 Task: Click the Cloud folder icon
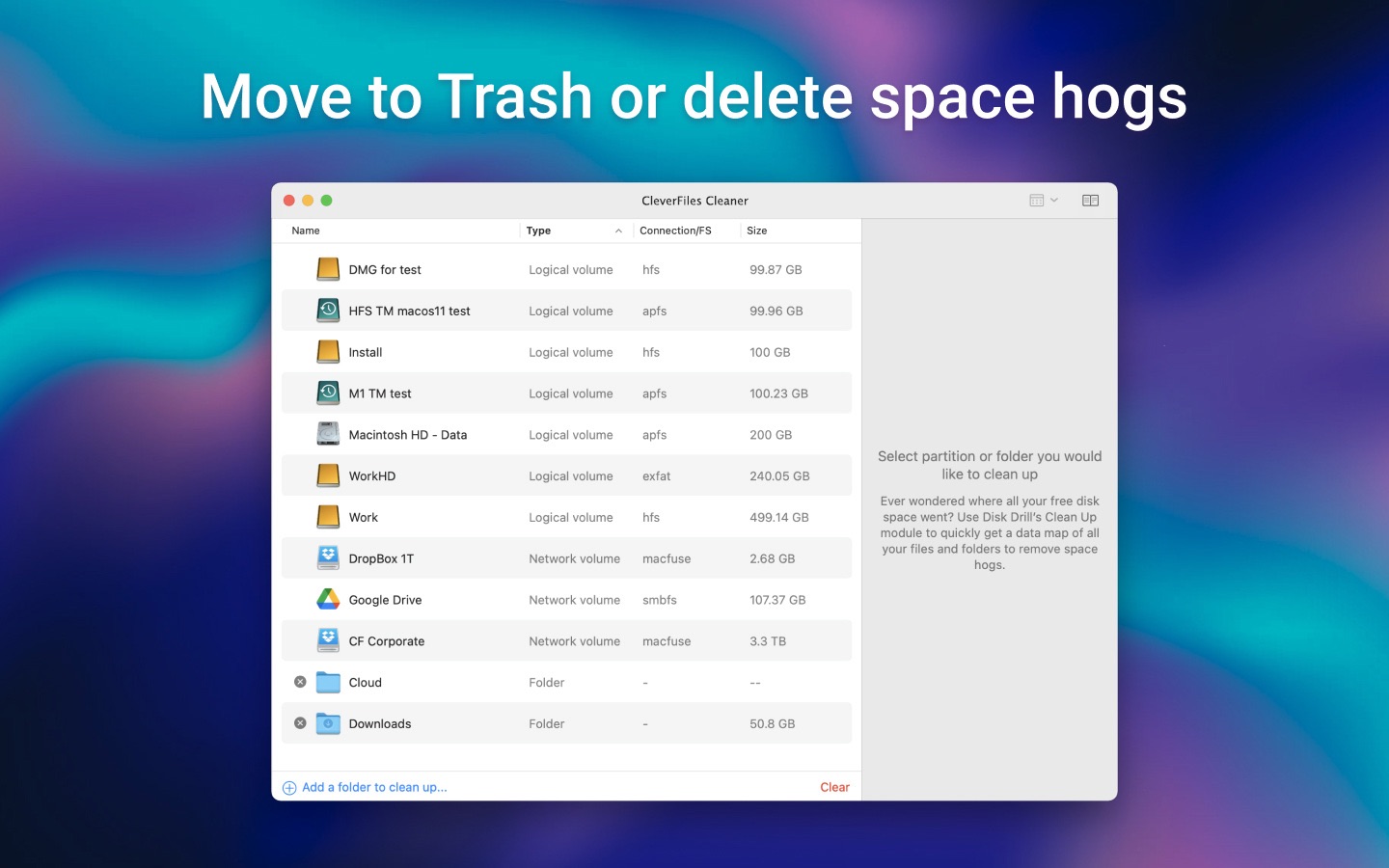[328, 682]
